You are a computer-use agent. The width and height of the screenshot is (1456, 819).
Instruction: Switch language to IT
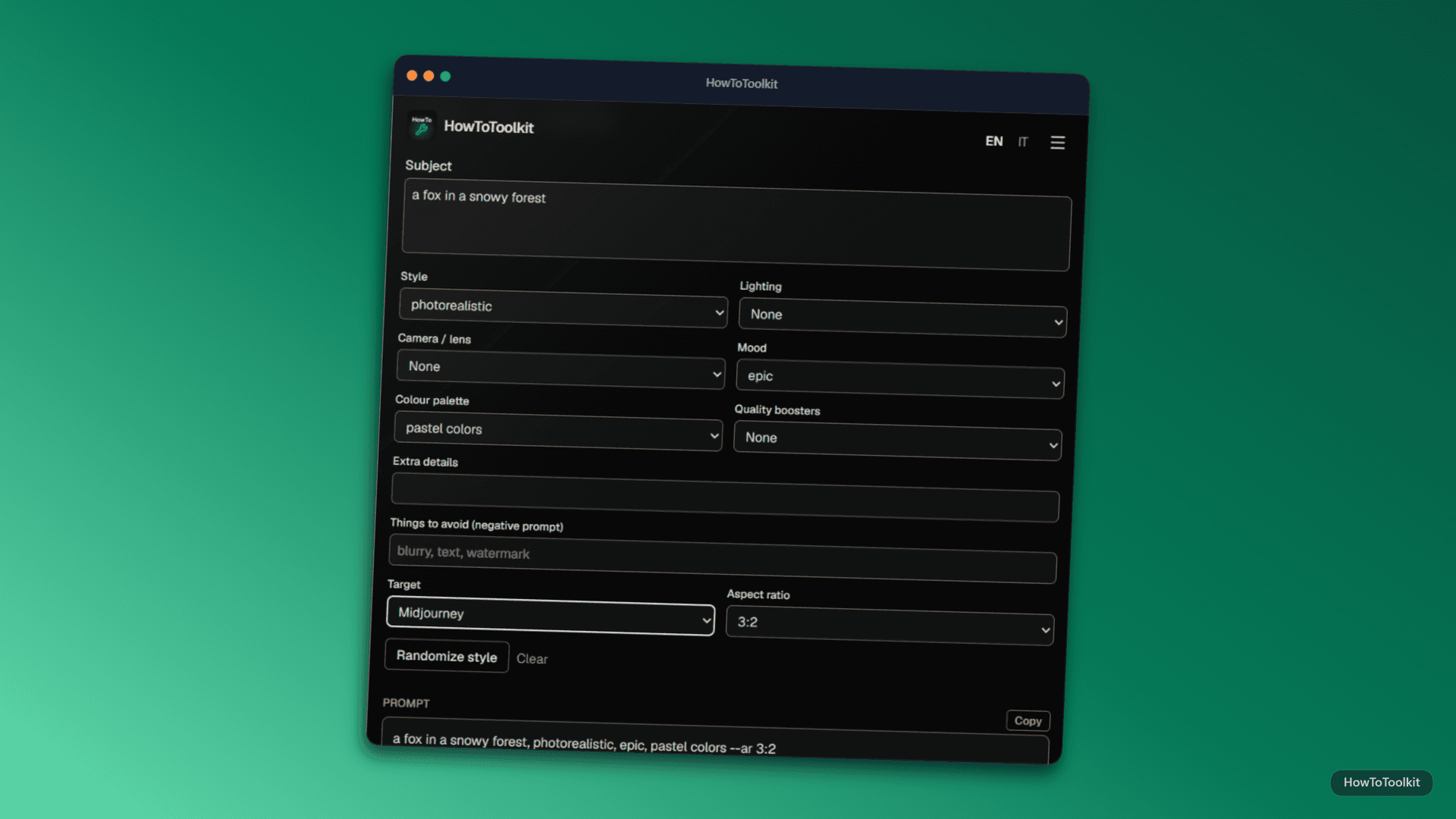[x=1023, y=142]
